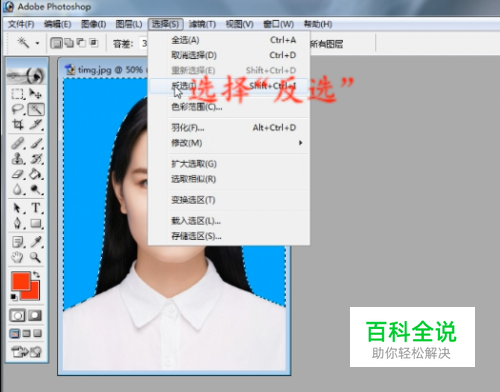
Task: Select the Zoom magnifier tool
Action: click(36, 257)
